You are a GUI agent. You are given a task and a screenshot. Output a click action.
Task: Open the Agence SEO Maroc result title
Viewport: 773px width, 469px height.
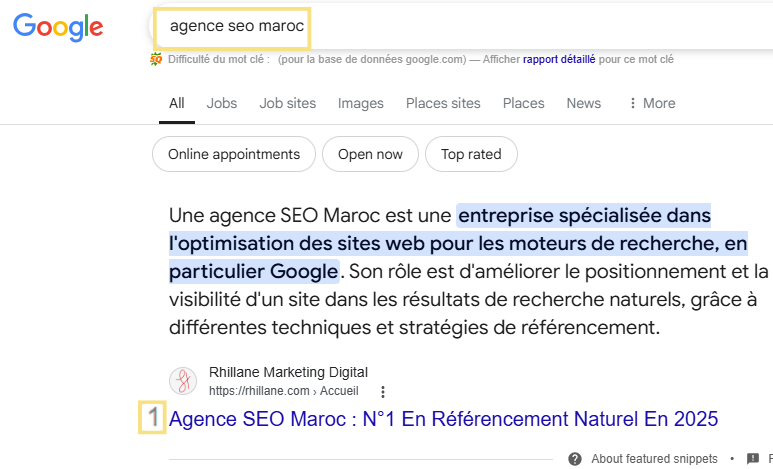tap(444, 419)
